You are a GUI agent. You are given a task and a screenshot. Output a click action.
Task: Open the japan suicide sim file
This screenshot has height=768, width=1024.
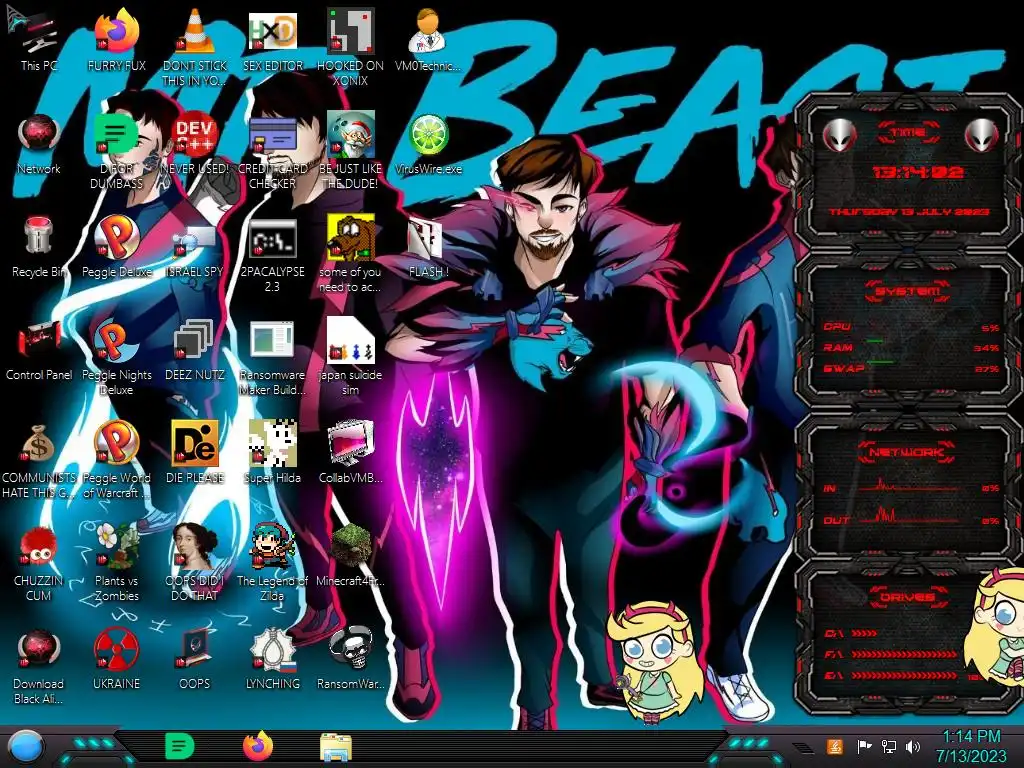click(x=351, y=342)
